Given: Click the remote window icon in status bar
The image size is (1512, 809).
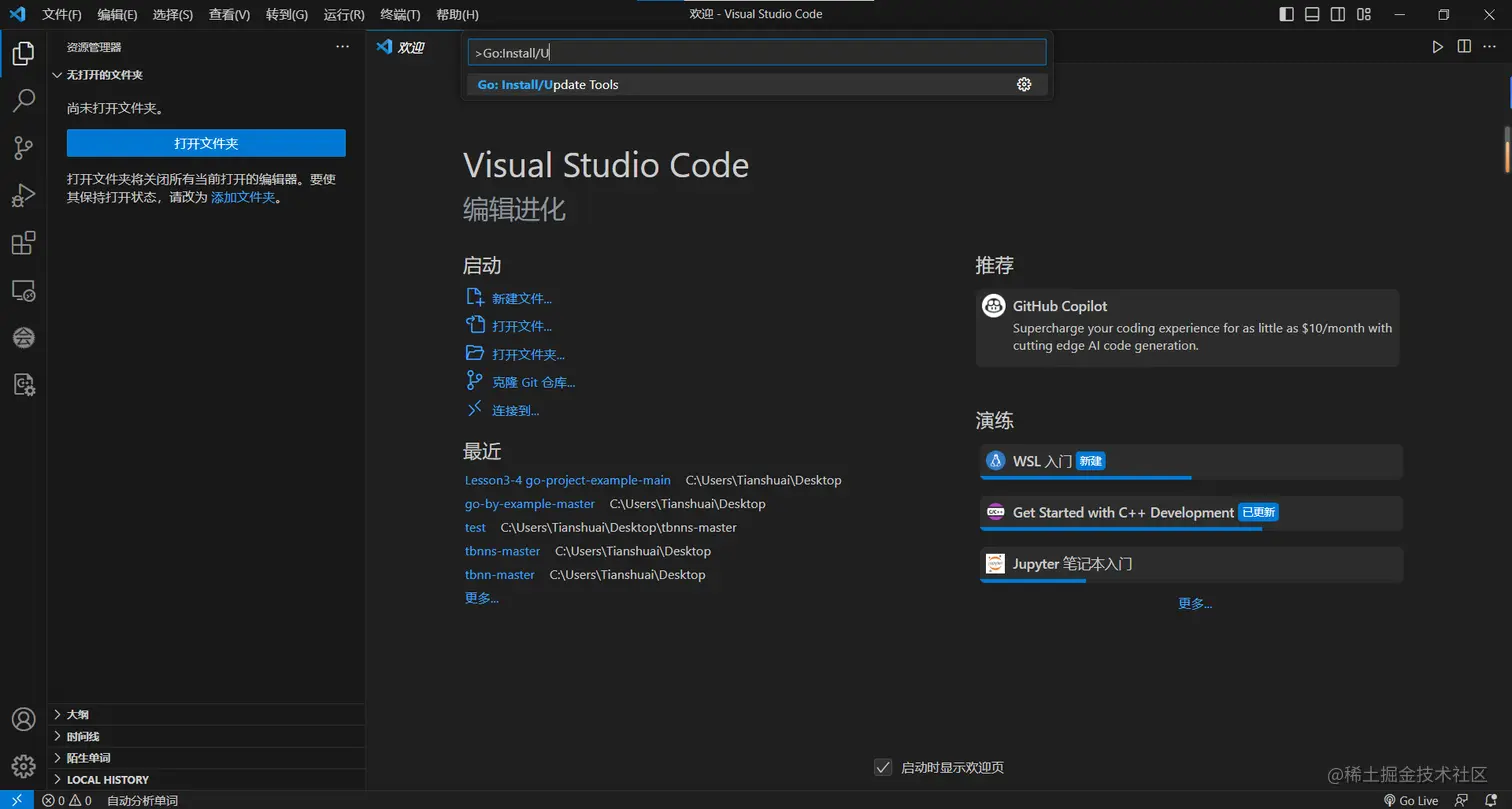Looking at the screenshot, I should coord(16,800).
